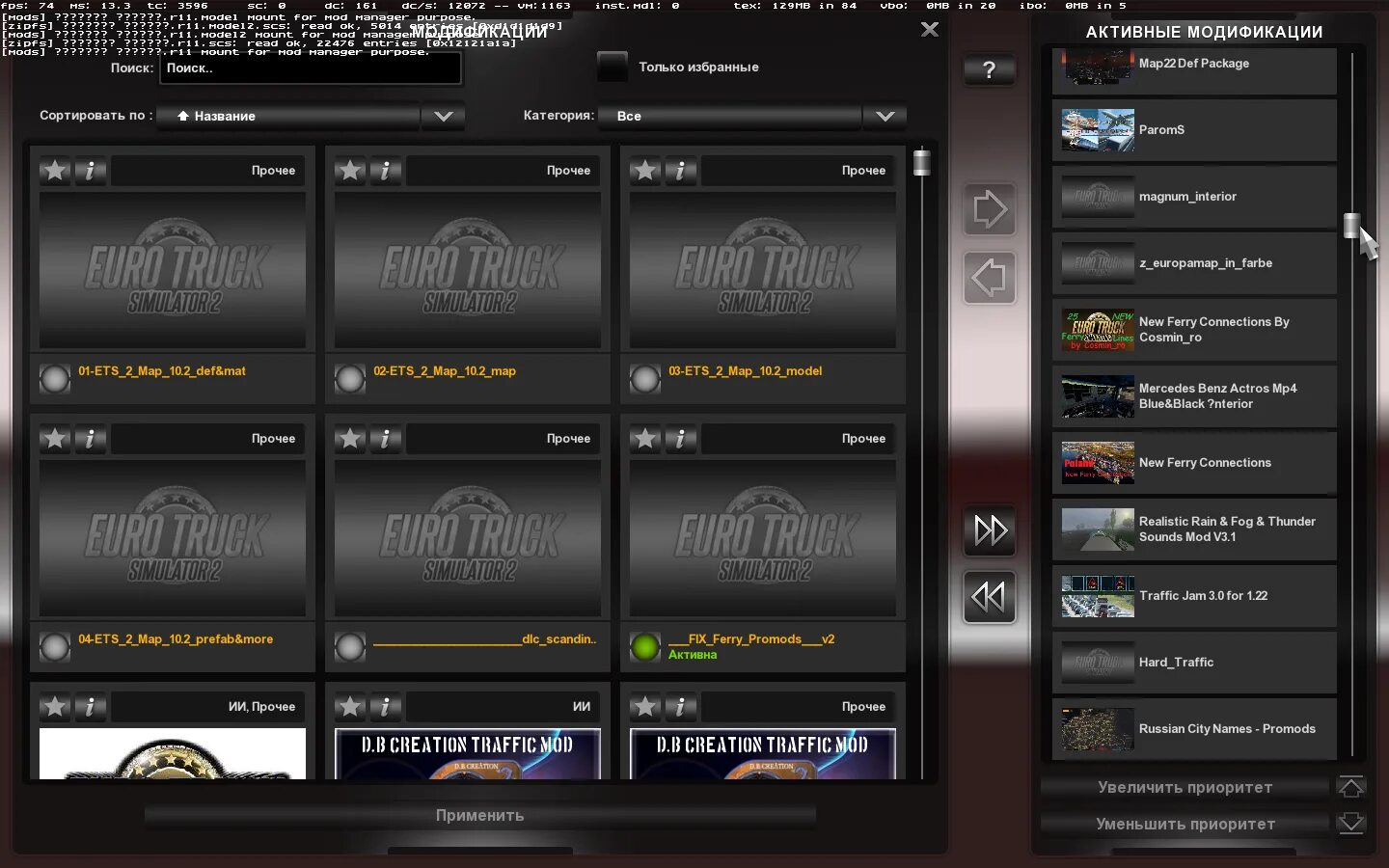
Task: Click the mod list scrollbar handle
Action: tap(922, 162)
